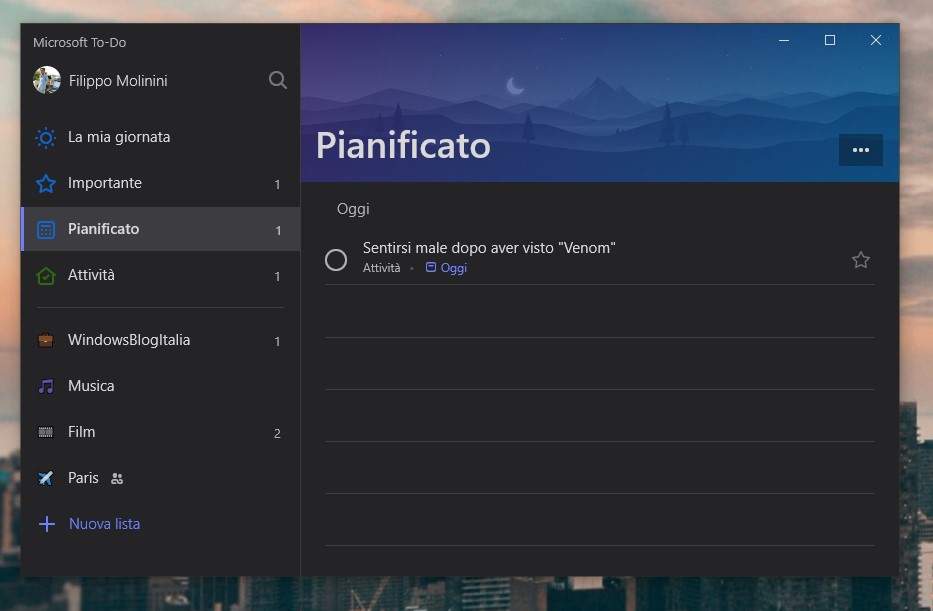Mark the Venom task as important with star
The width and height of the screenshot is (933, 611).
(860, 260)
